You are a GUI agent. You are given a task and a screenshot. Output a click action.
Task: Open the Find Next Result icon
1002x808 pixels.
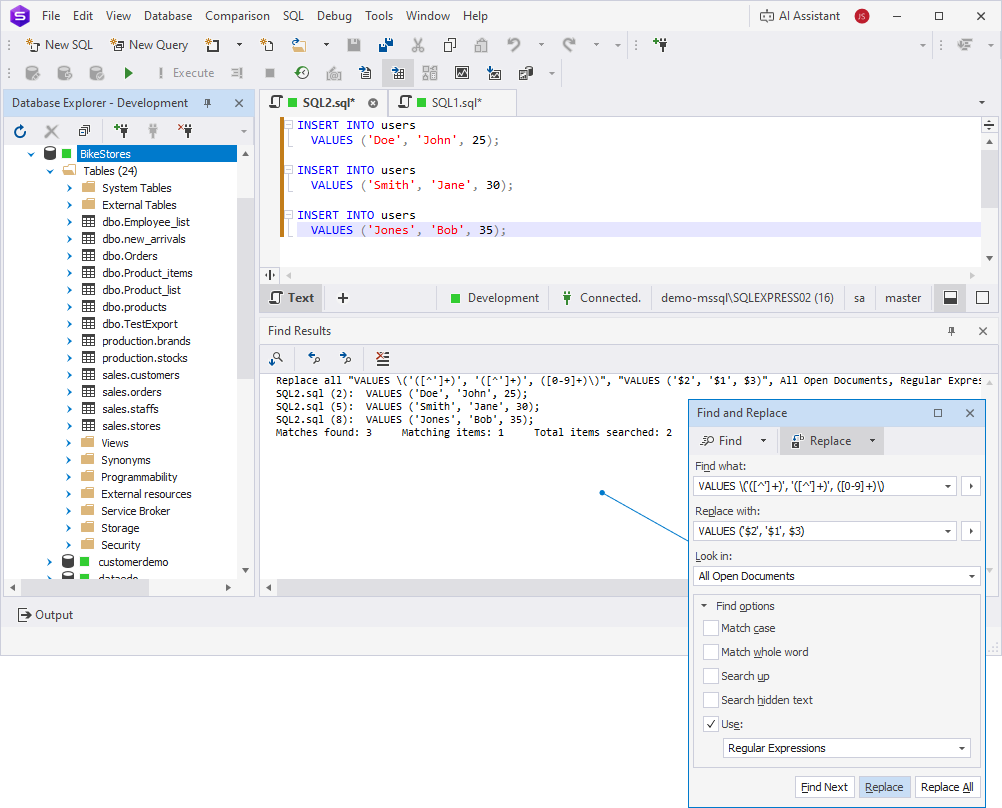pos(347,358)
